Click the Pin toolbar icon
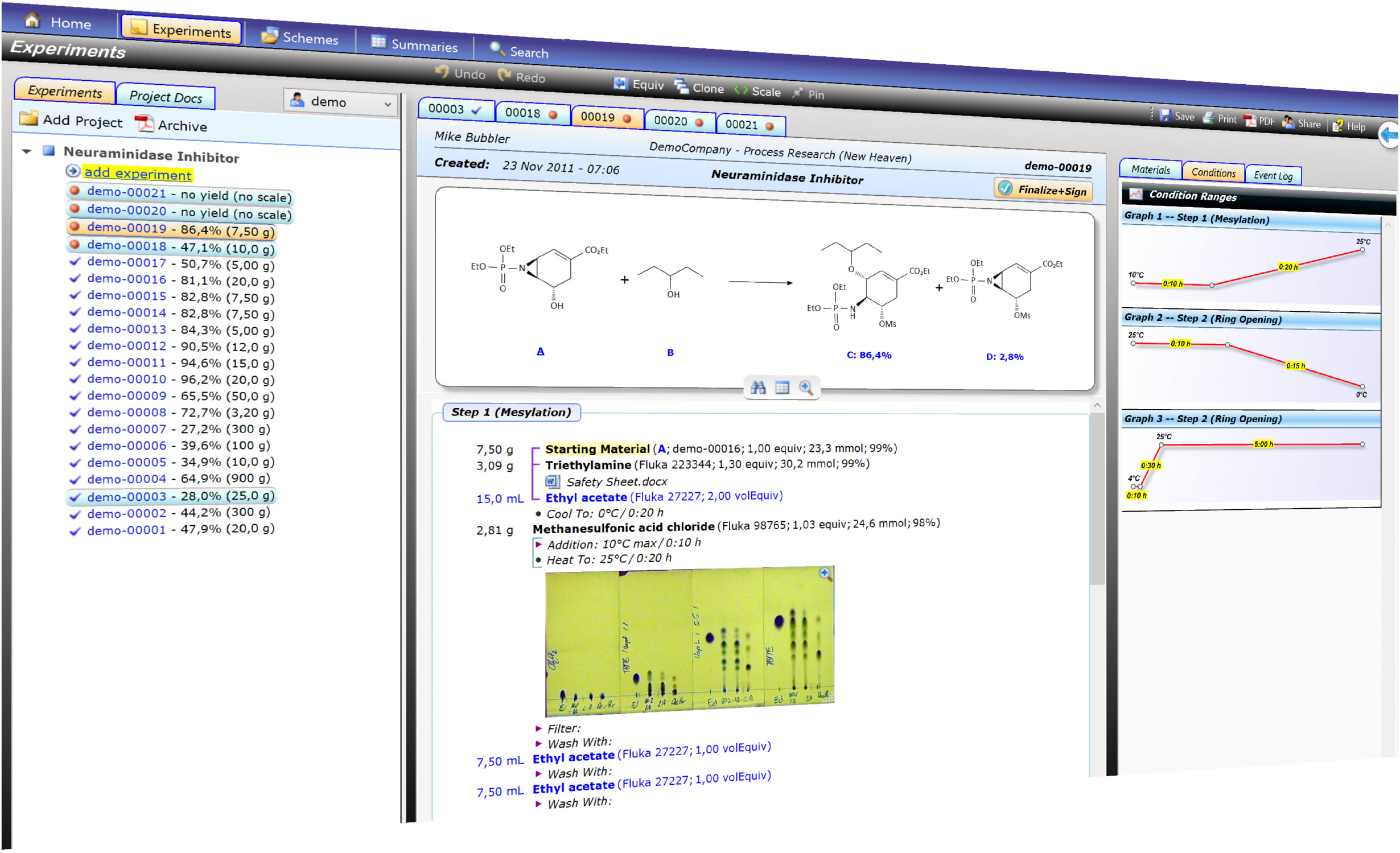 pyautogui.click(x=799, y=93)
